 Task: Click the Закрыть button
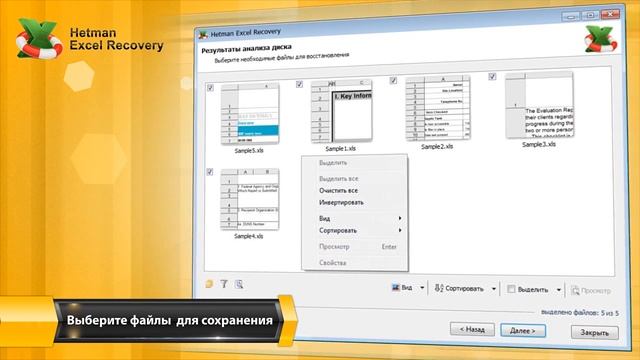point(595,333)
